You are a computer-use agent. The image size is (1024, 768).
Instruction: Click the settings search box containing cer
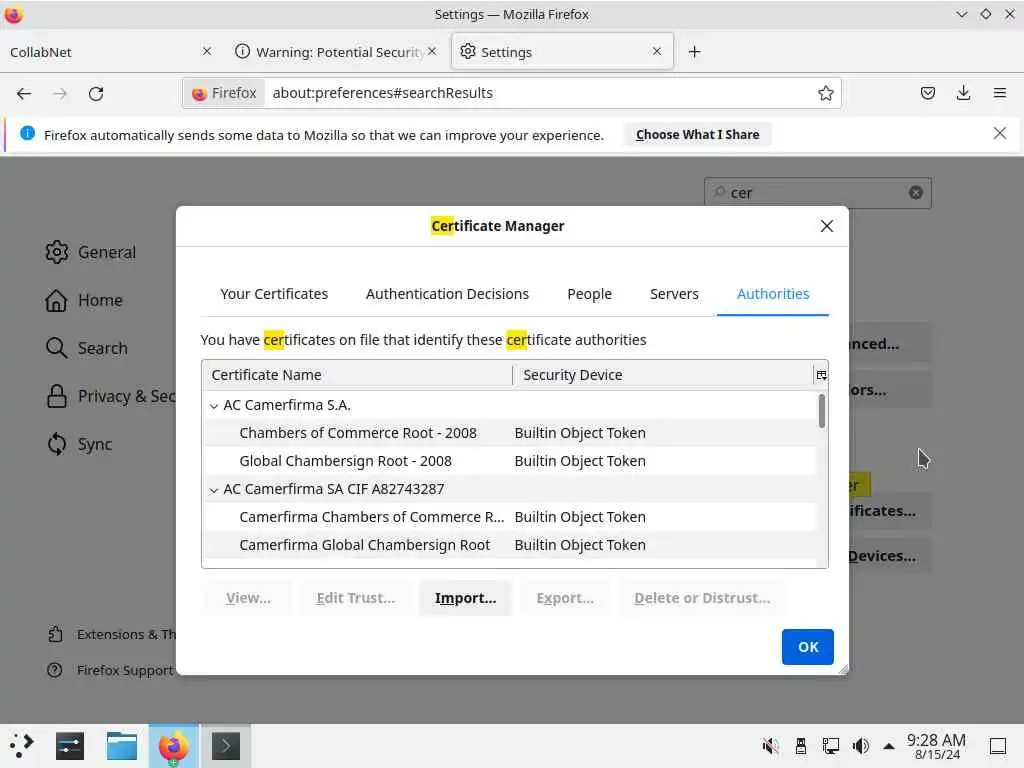(818, 193)
